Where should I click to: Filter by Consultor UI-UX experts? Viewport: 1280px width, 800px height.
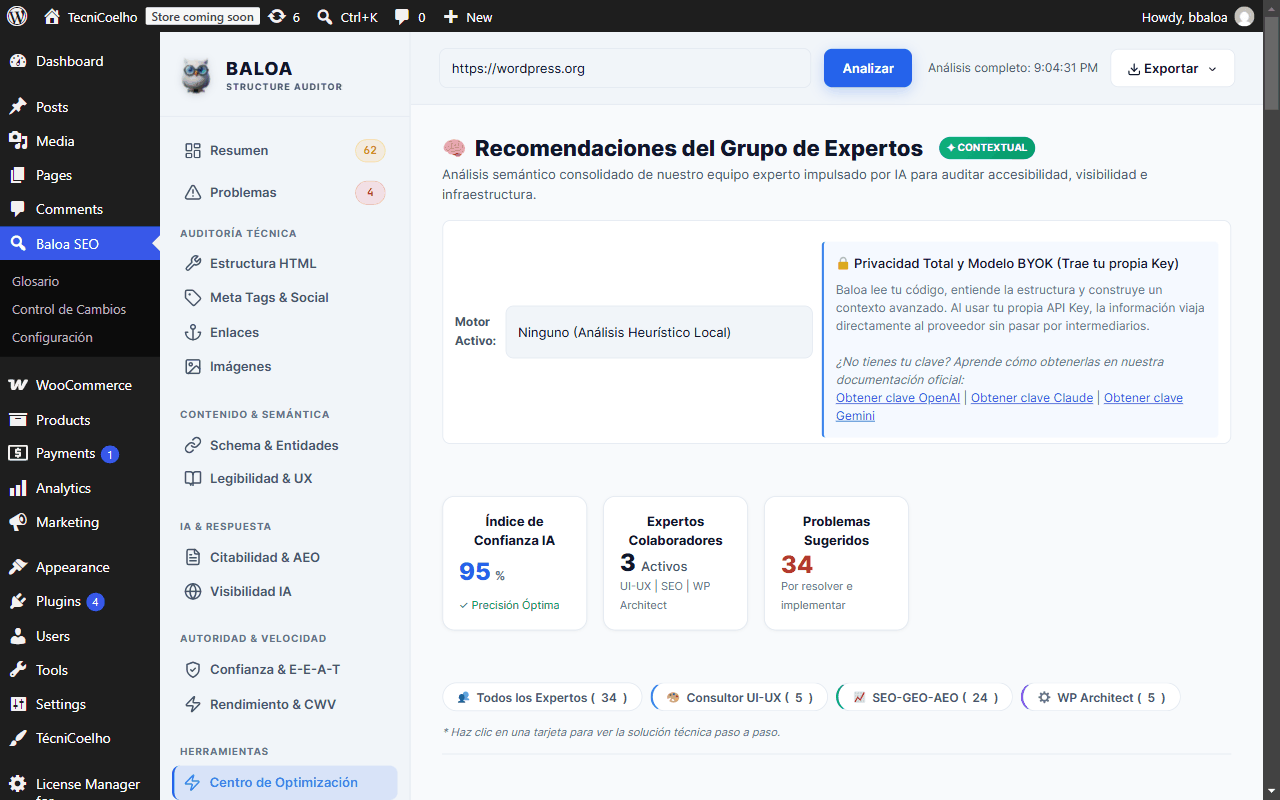(738, 697)
